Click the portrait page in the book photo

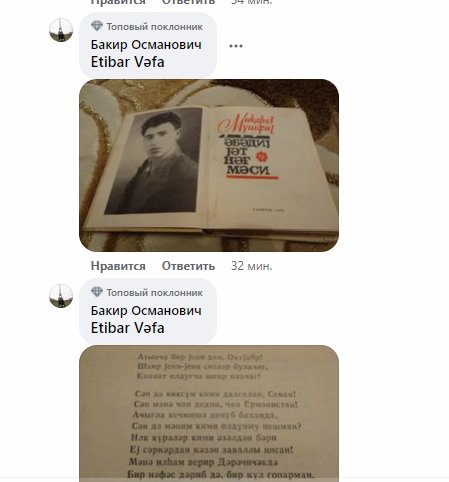click(153, 161)
